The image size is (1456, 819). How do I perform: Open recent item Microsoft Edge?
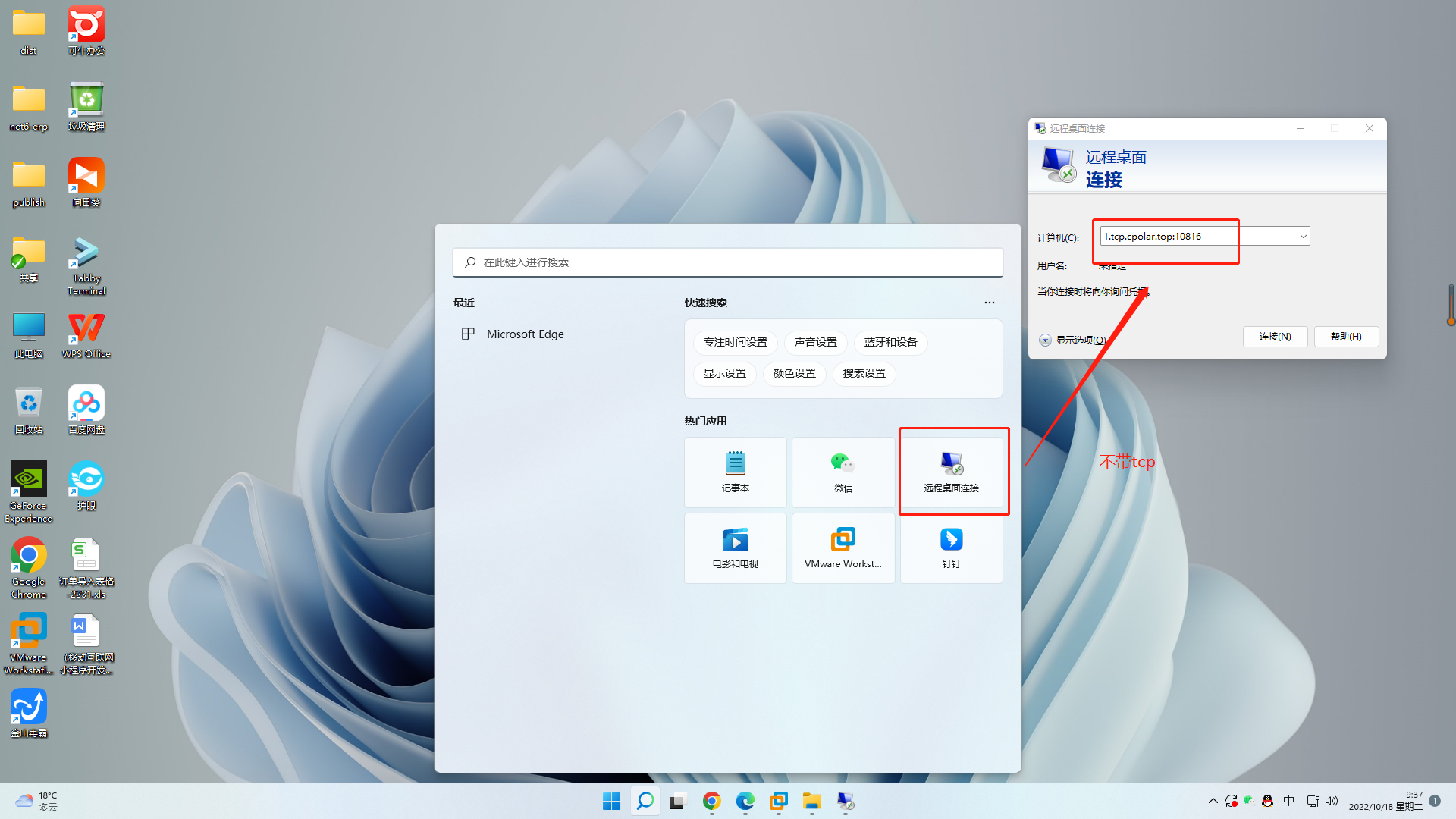(x=525, y=334)
